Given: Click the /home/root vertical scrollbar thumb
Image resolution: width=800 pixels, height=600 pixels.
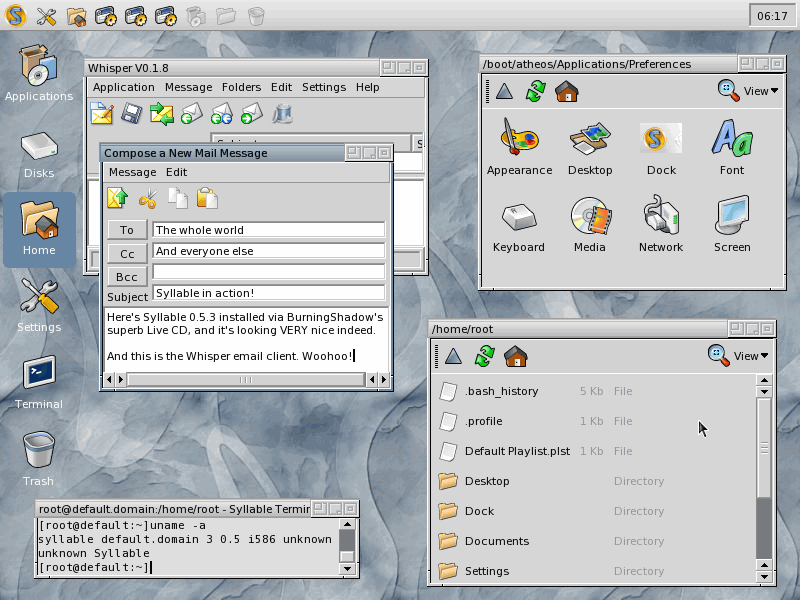Looking at the screenshot, I should pyautogui.click(x=764, y=448).
